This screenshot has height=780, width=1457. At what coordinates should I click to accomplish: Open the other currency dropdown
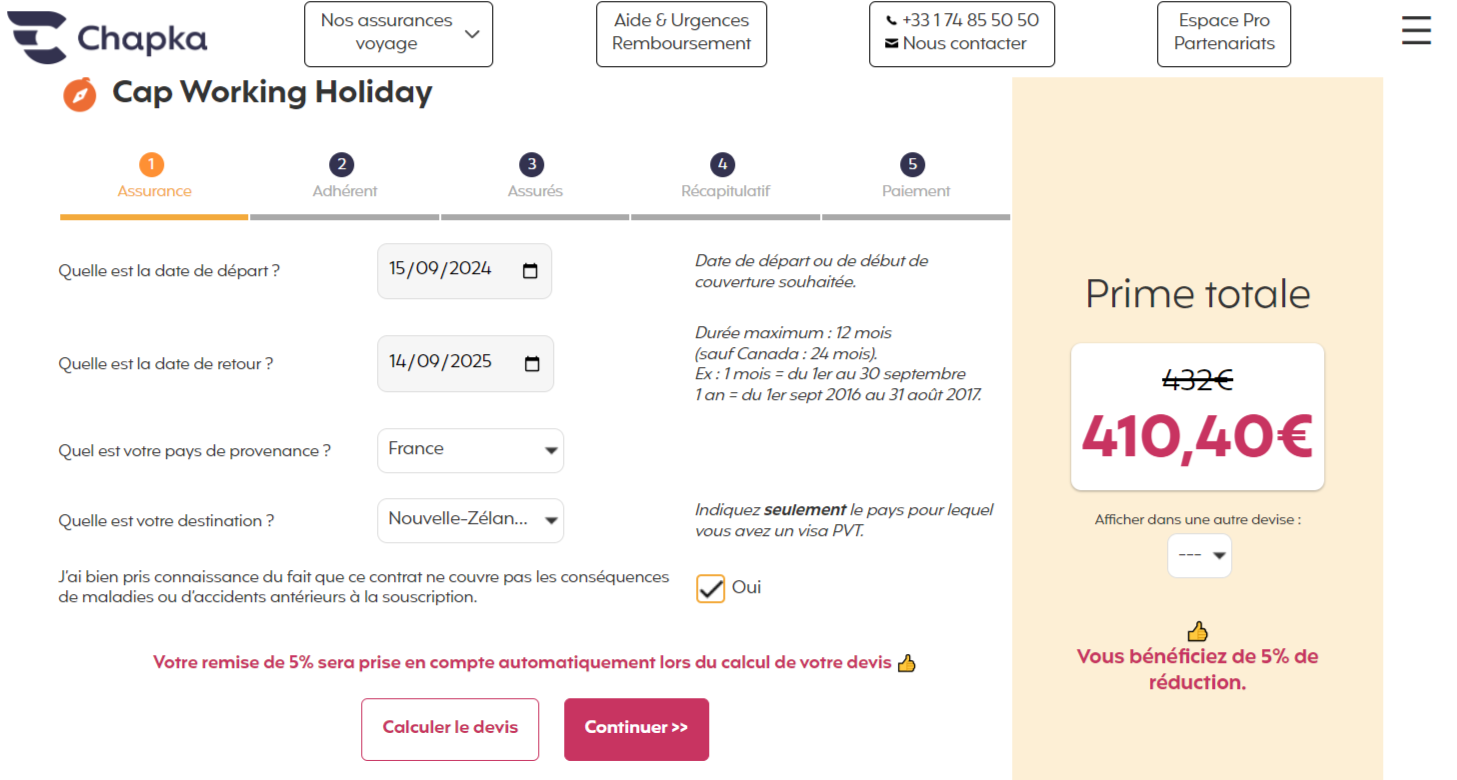click(x=1200, y=556)
